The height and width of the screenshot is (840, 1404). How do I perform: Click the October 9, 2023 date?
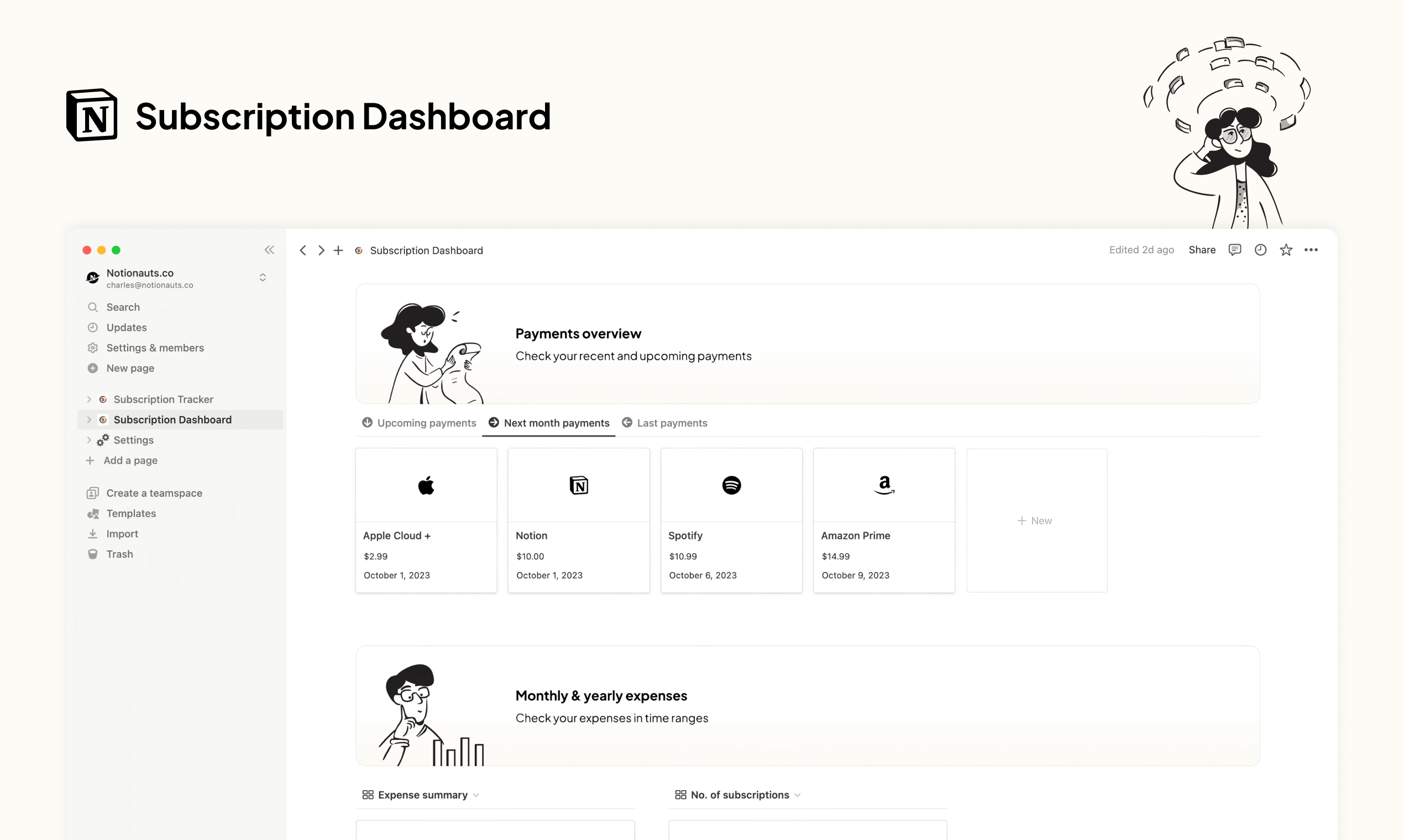(856, 575)
